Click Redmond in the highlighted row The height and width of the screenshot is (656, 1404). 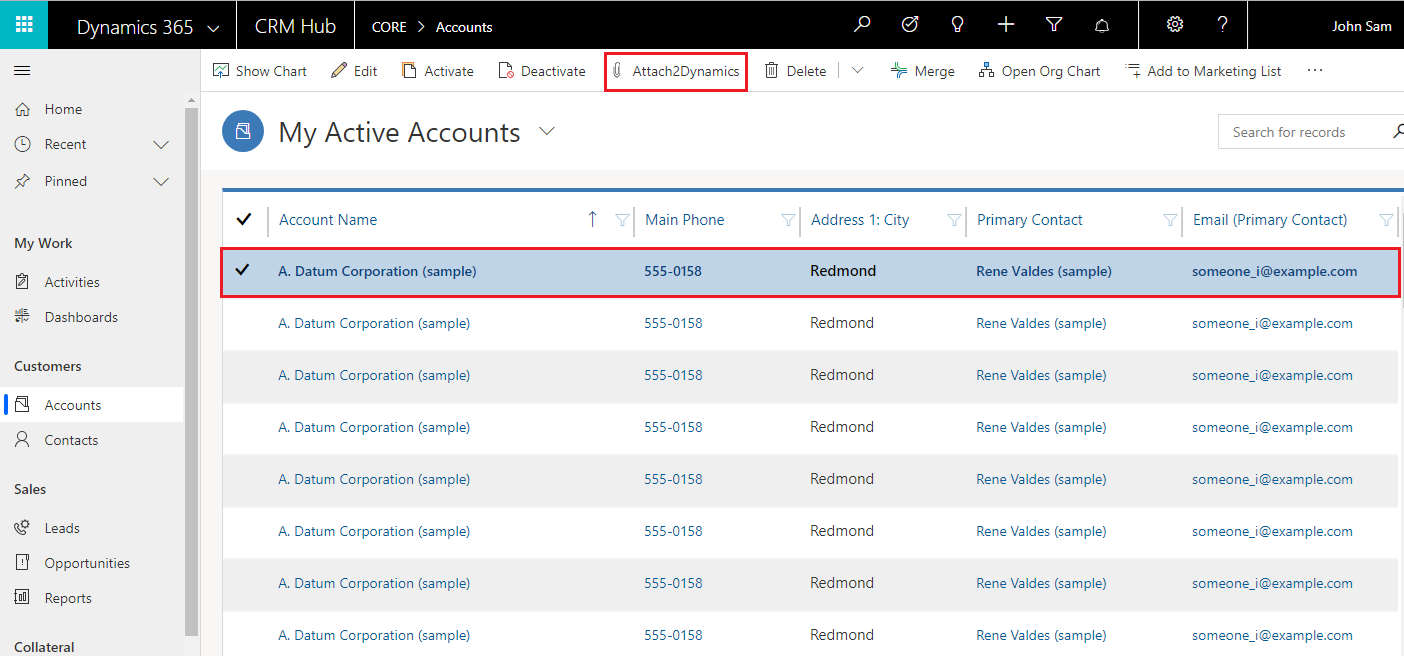pos(843,271)
